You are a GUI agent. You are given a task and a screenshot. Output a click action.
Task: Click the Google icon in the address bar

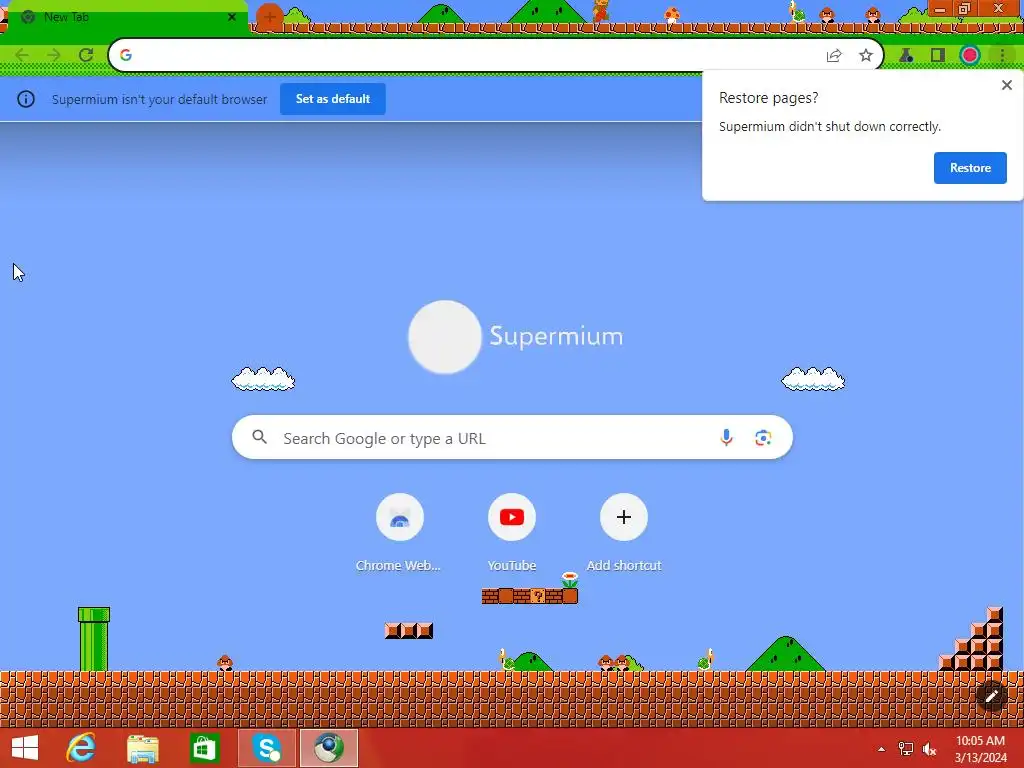(126, 55)
